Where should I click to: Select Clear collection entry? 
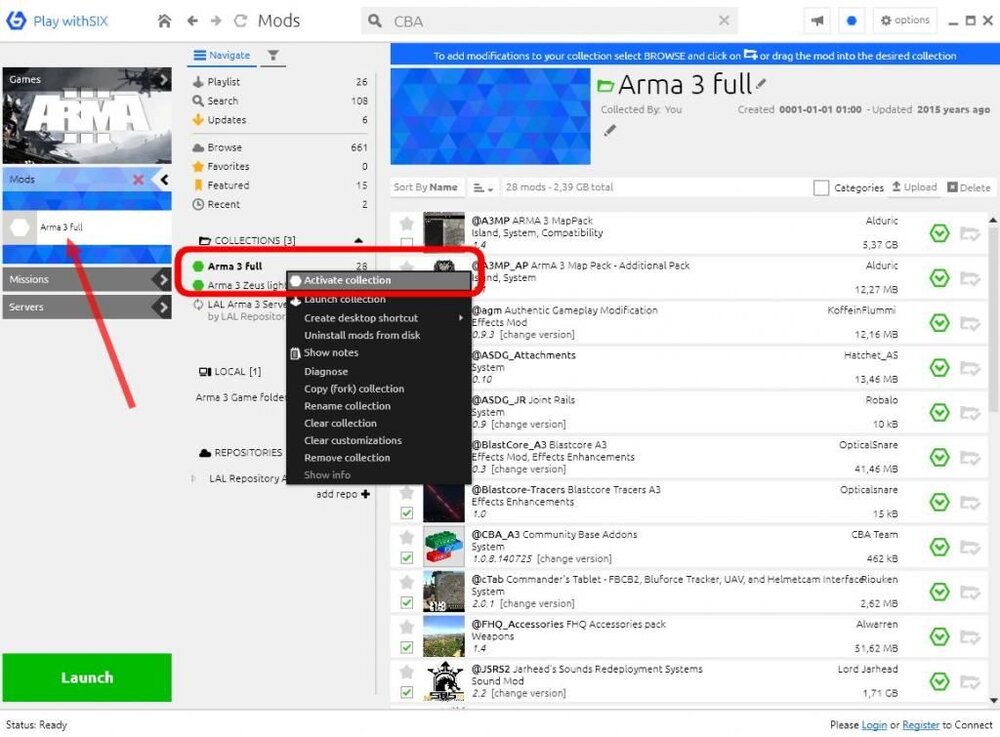click(x=379, y=423)
